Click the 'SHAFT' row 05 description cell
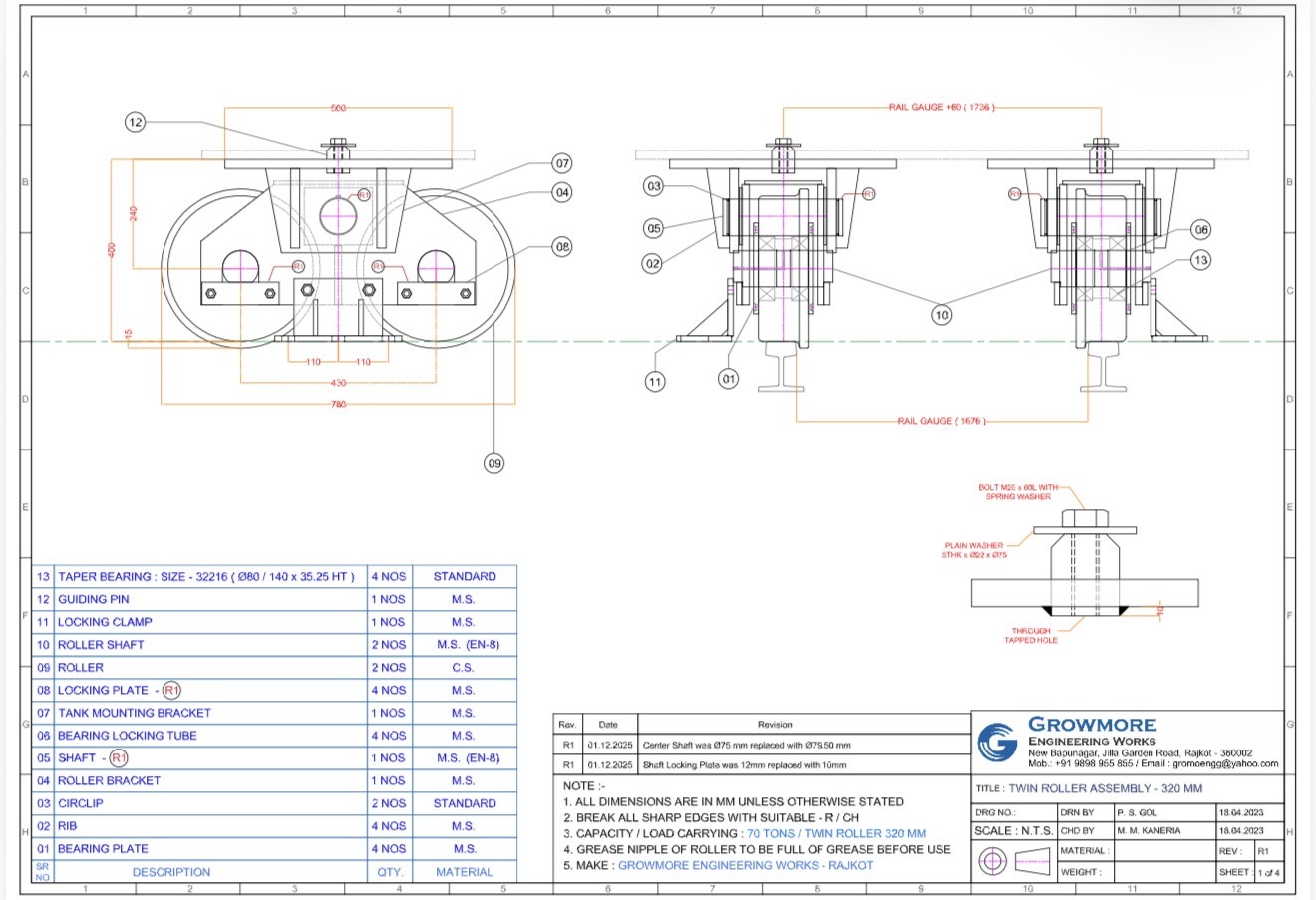The width and height of the screenshot is (1316, 900). [x=211, y=758]
